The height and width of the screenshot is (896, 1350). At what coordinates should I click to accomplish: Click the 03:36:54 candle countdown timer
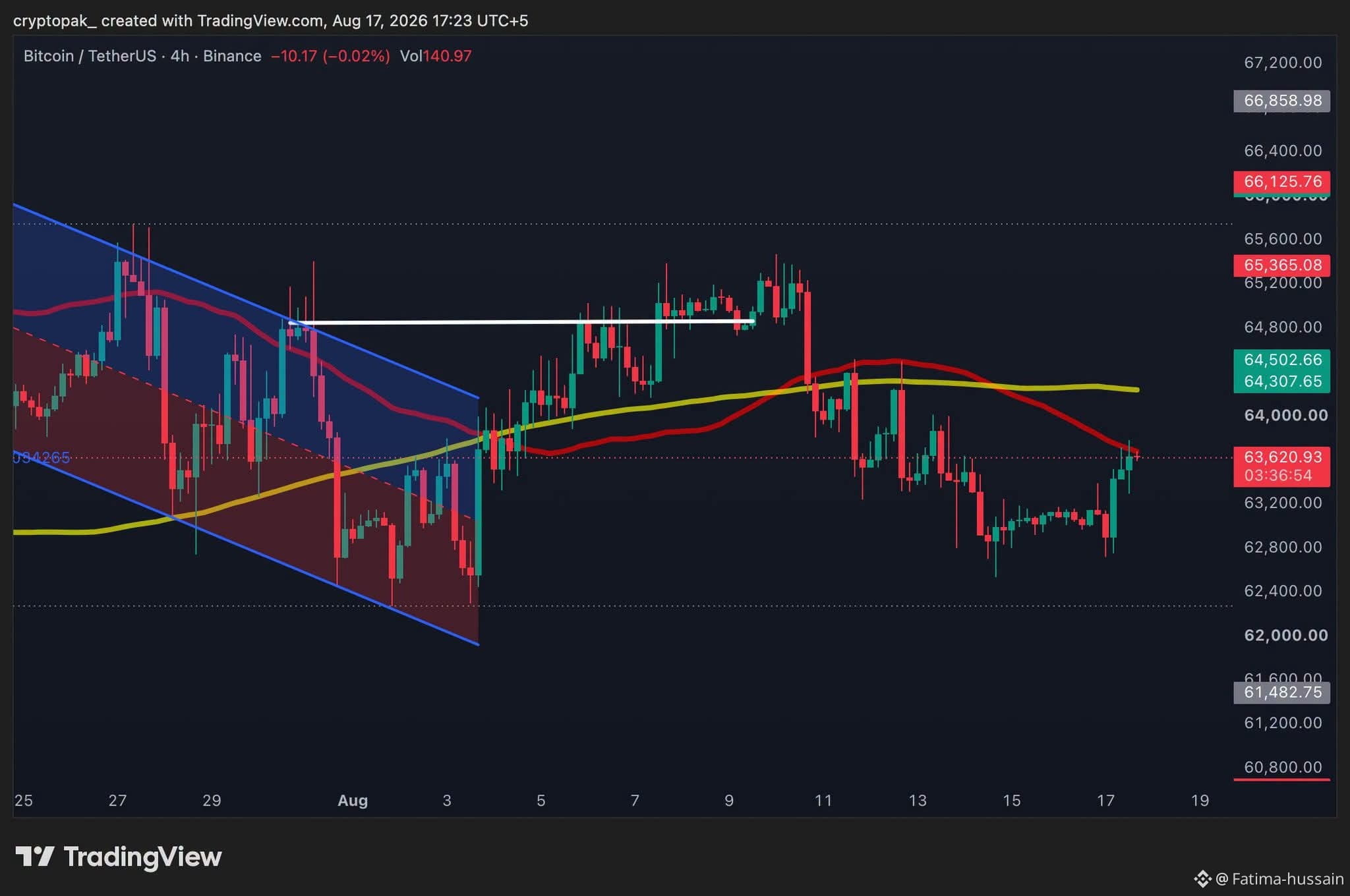(1278, 476)
